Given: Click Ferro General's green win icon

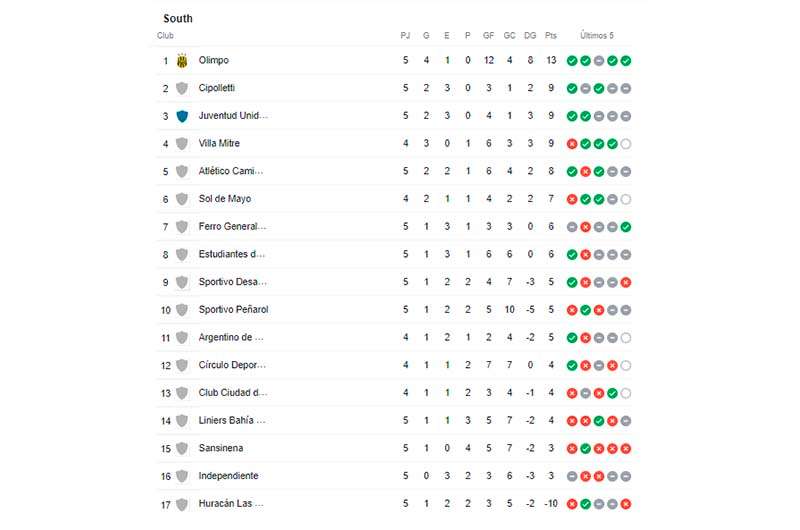Looking at the screenshot, I should (626, 227).
